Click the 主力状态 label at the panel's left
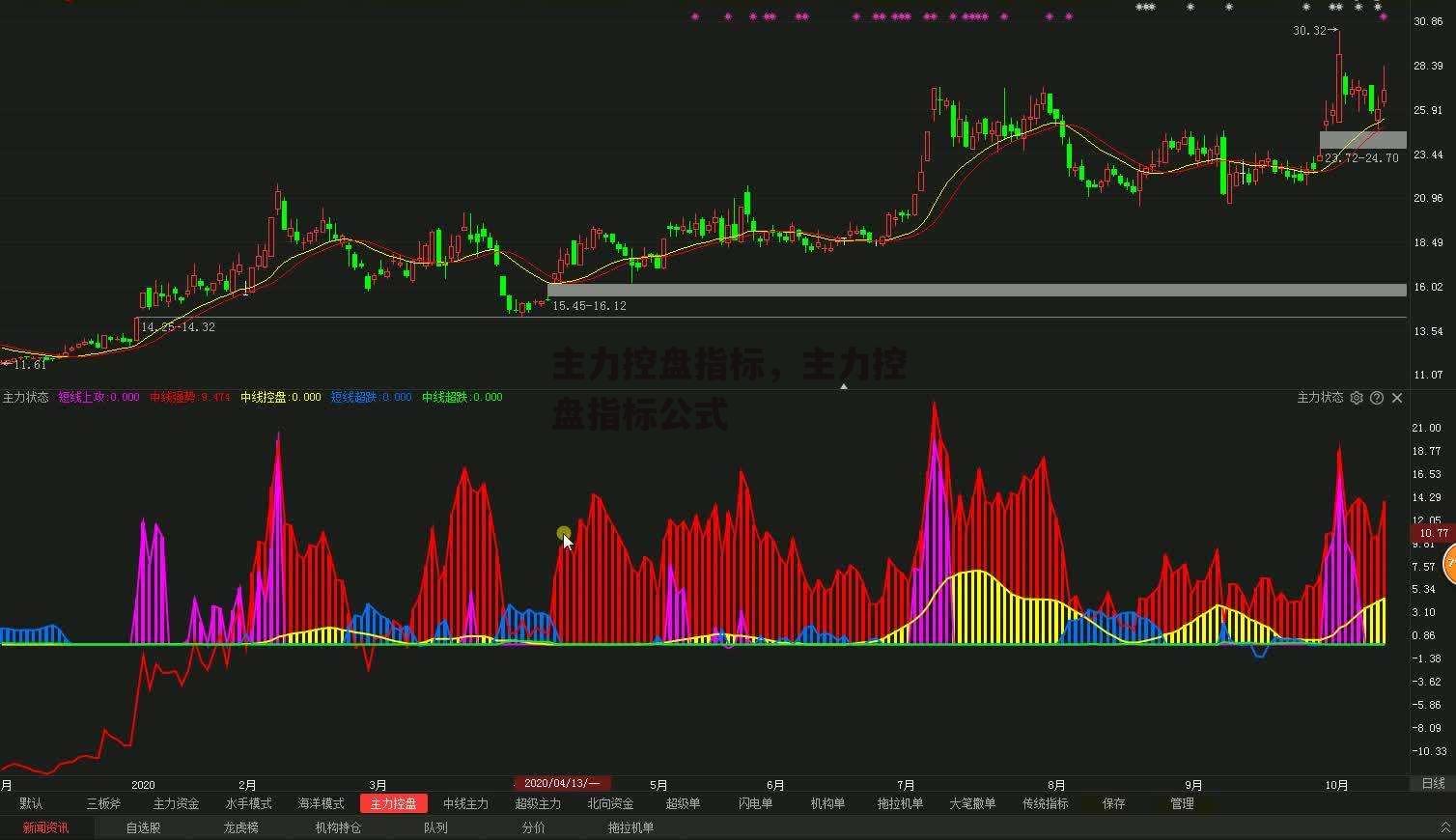Viewport: 1456px width, 840px height. point(25,397)
